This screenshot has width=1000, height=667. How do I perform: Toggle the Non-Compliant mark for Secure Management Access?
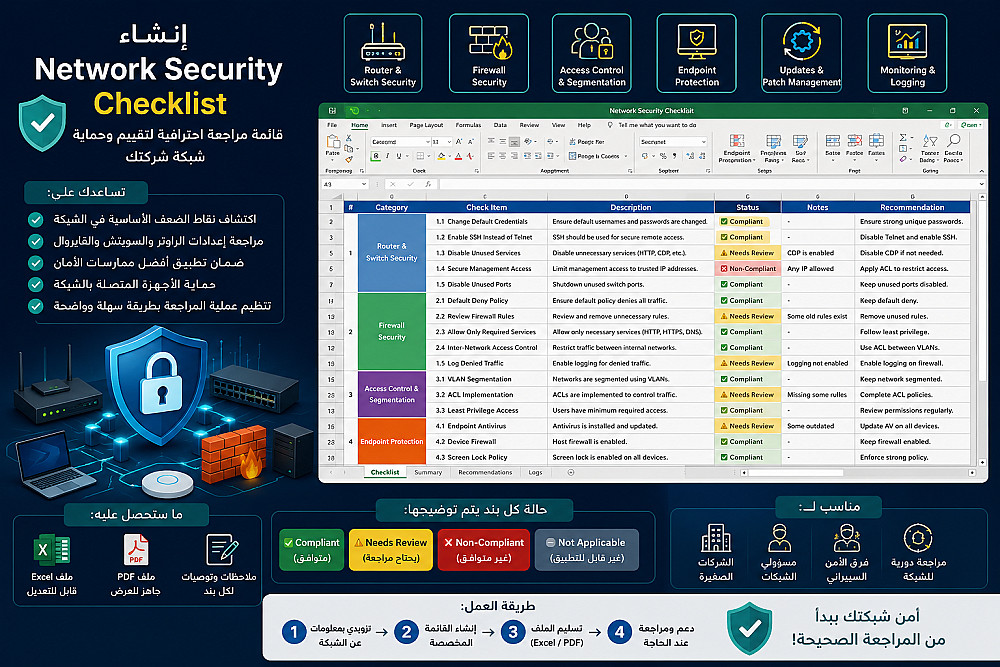(724, 268)
